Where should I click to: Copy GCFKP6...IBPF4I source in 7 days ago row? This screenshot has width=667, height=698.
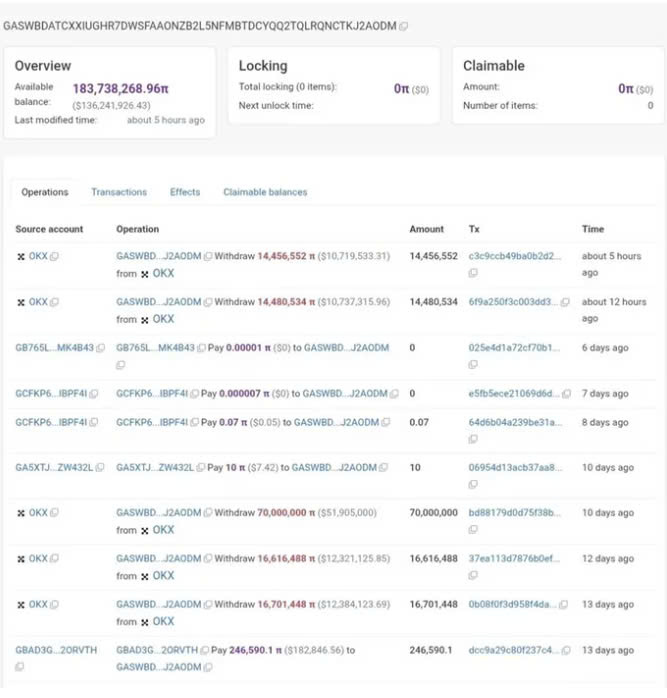click(93, 394)
